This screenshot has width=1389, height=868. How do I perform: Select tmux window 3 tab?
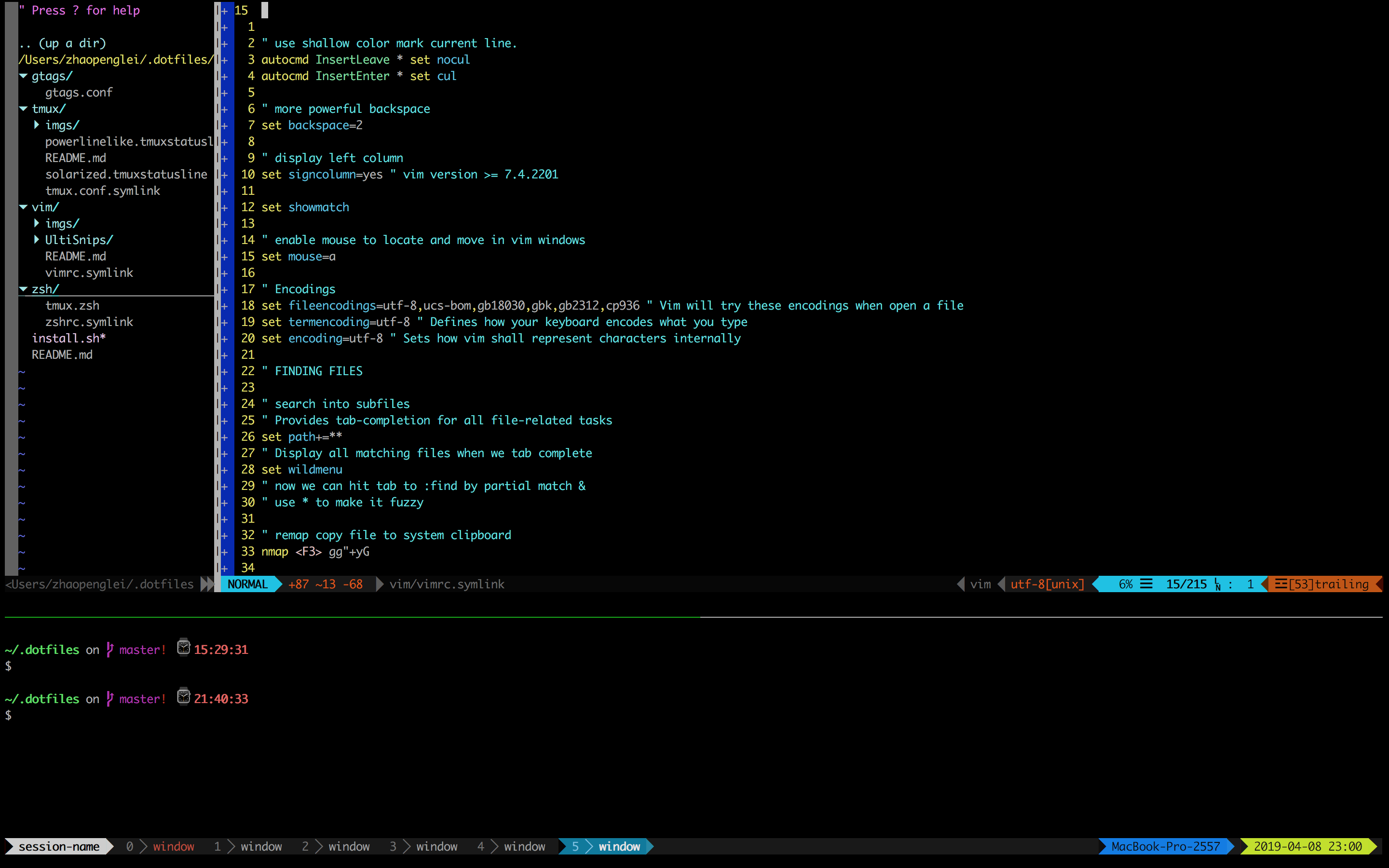[423, 847]
